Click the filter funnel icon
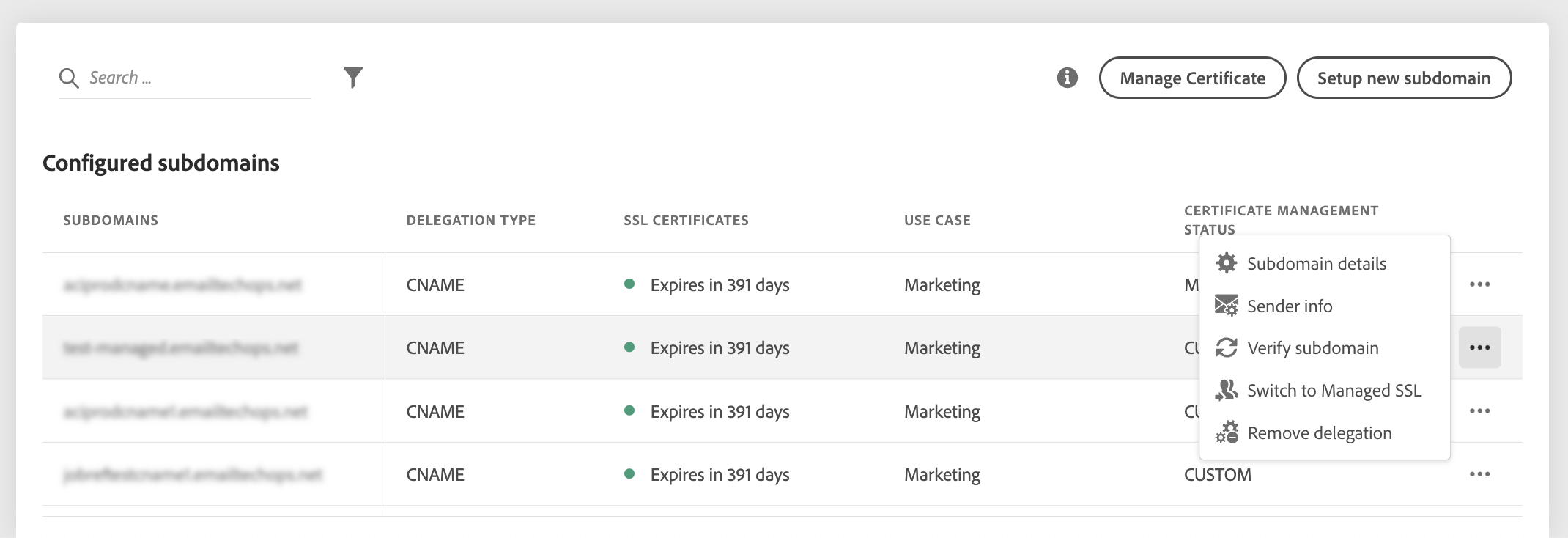Image resolution: width=1568 pixels, height=538 pixels. click(x=353, y=77)
